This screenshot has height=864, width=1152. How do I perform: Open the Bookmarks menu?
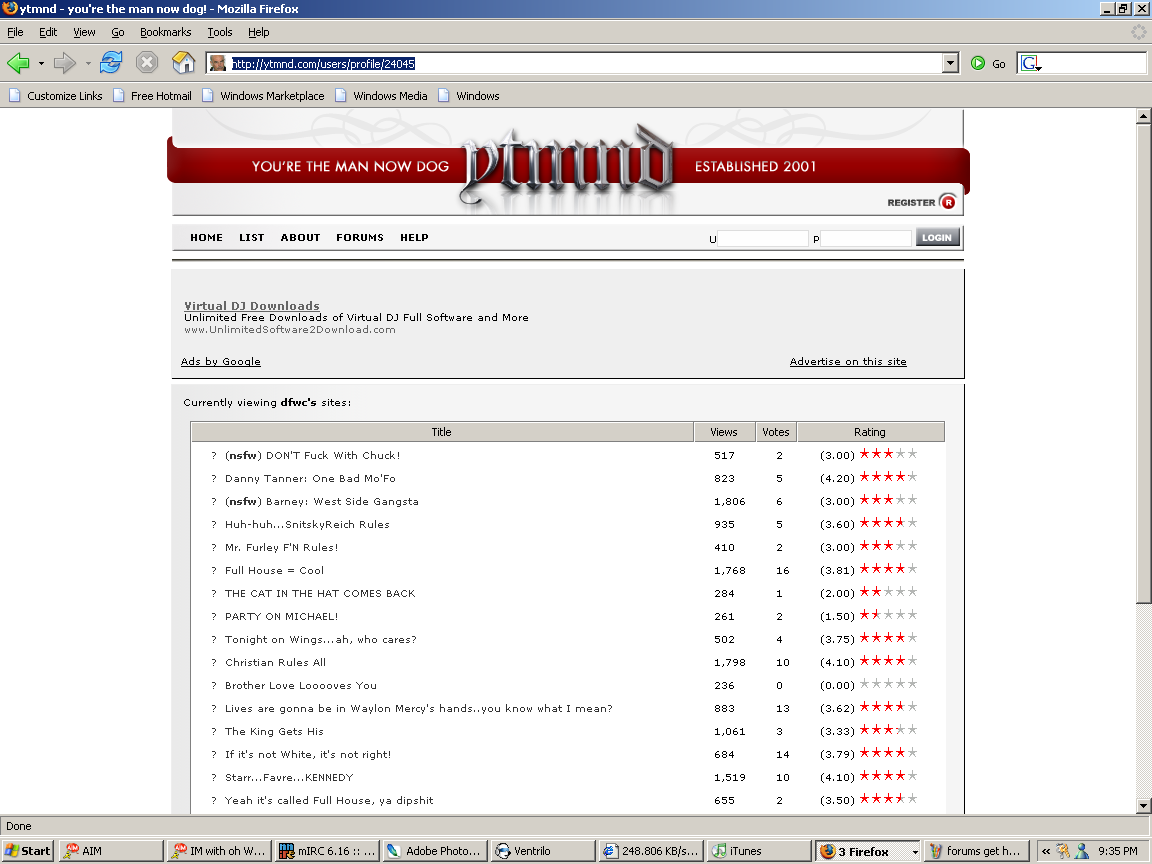point(165,32)
